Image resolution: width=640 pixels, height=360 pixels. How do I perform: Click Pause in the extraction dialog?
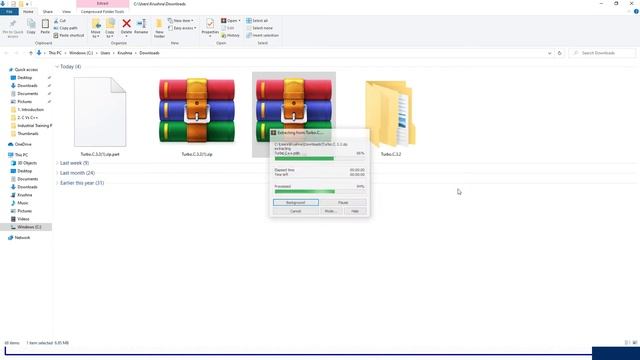[x=343, y=202]
